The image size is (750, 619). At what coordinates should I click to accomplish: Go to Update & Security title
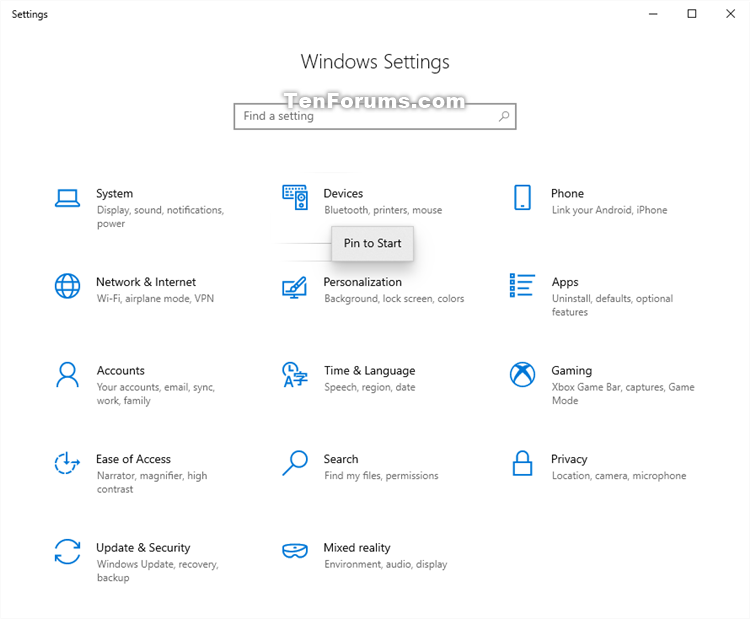pos(143,548)
